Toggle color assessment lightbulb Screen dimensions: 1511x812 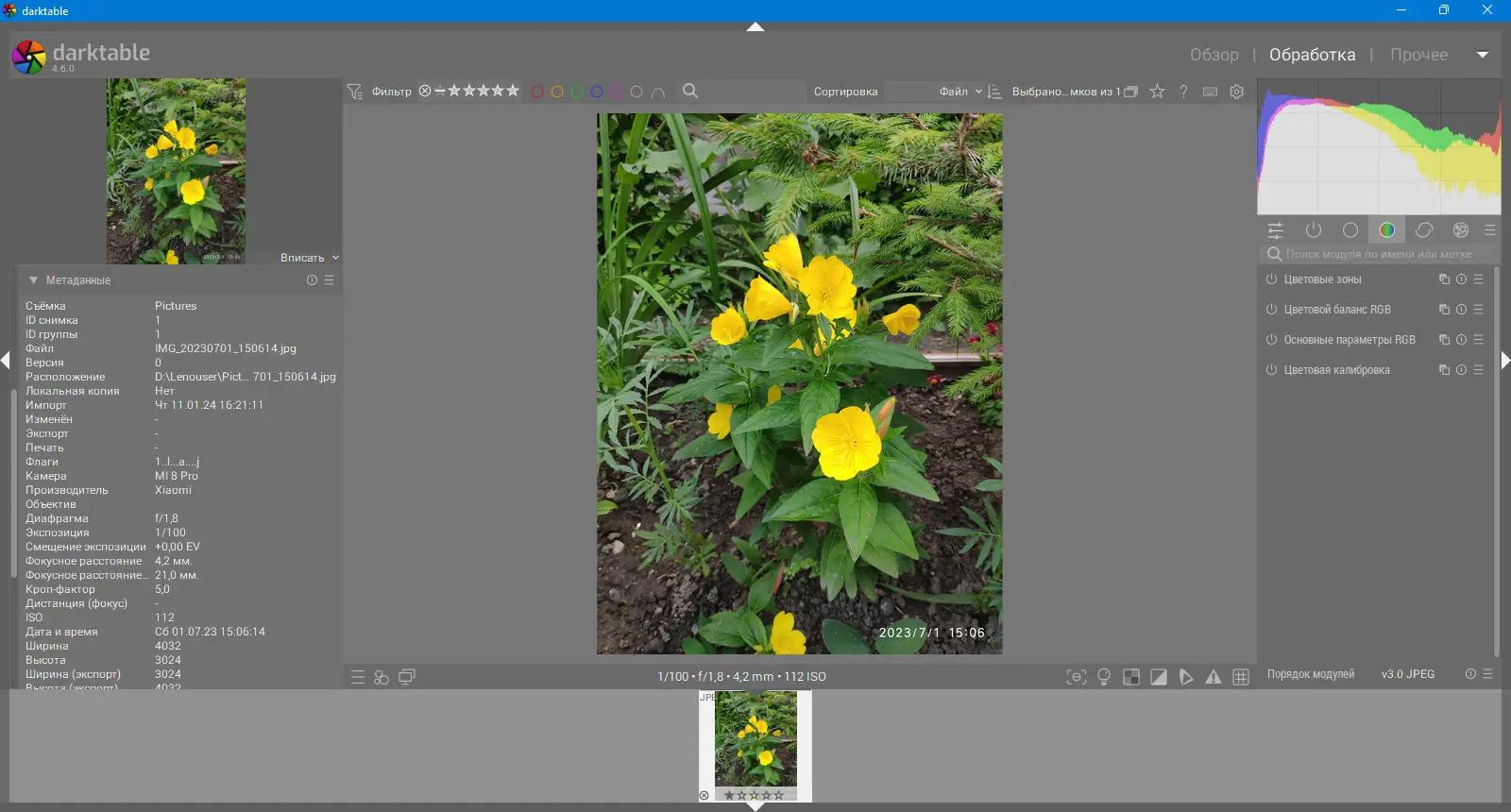tap(1104, 677)
